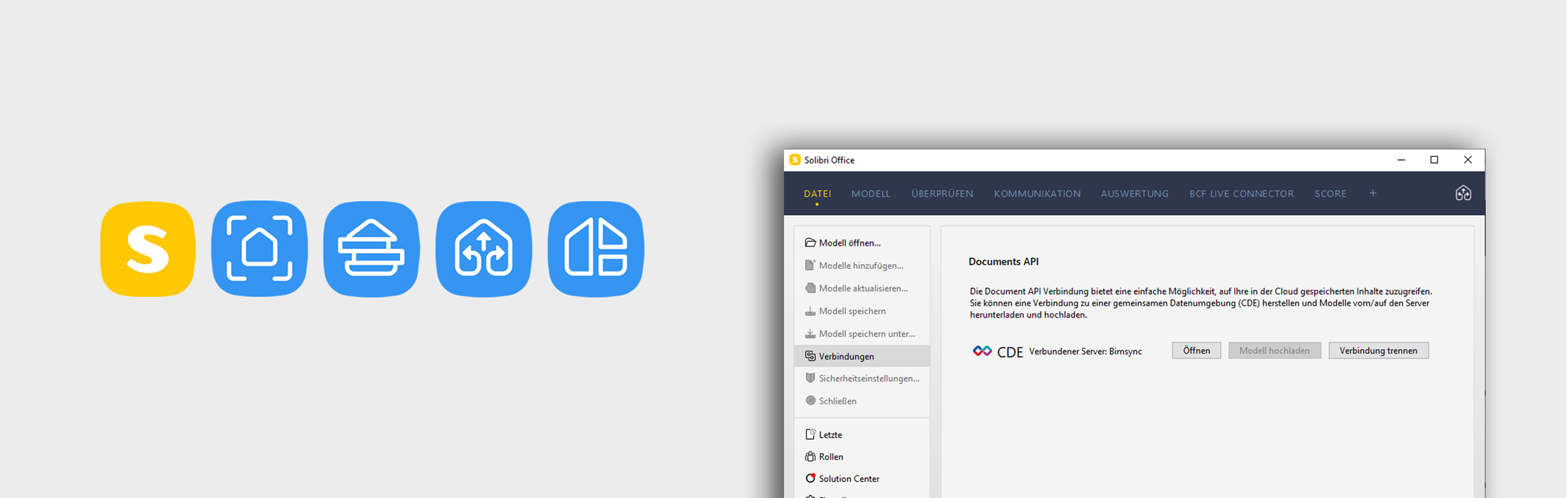This screenshot has height=498, width=1568.
Task: Open the MODELL tab
Action: tap(870, 194)
